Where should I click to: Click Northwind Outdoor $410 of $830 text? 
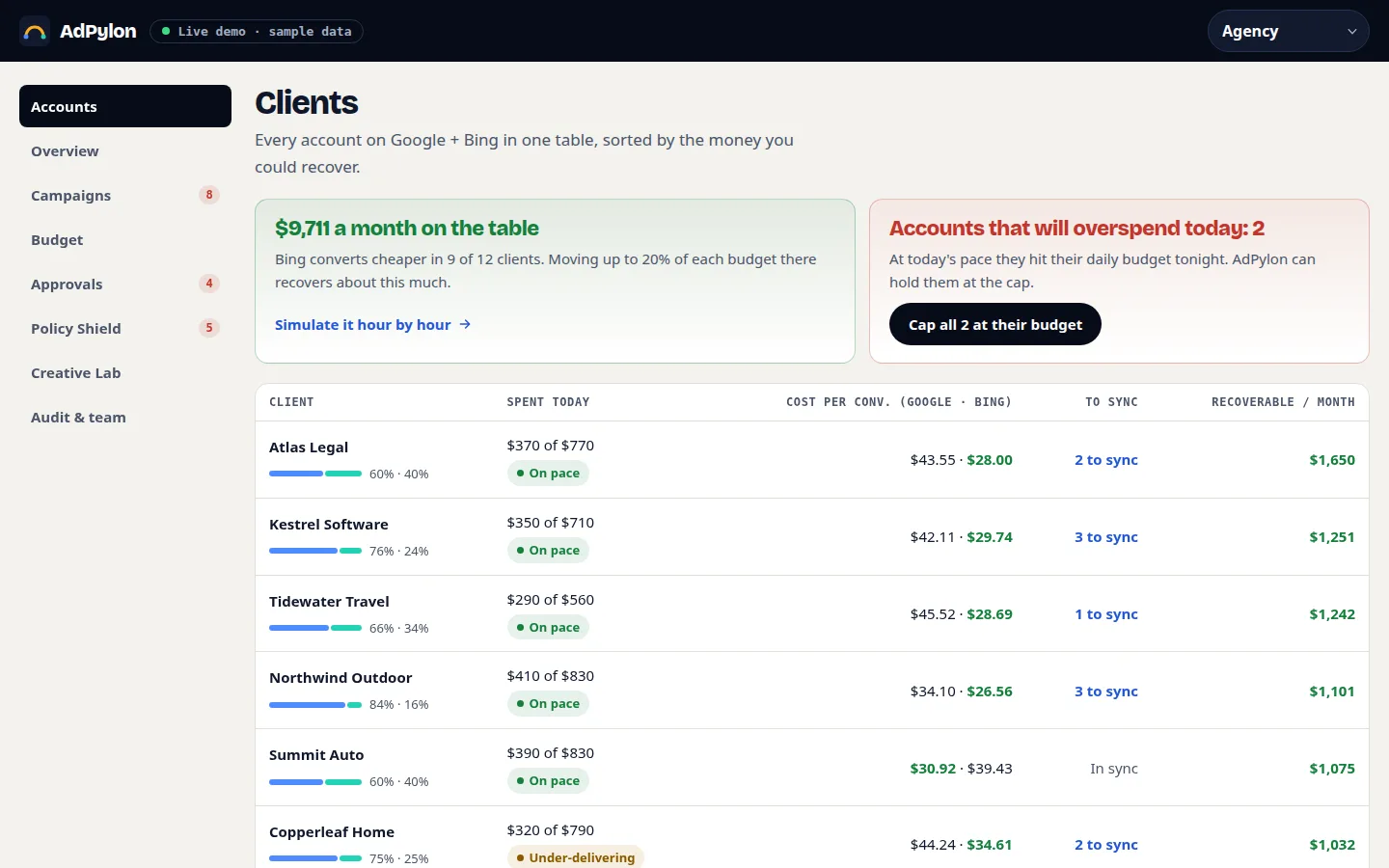pos(551,676)
